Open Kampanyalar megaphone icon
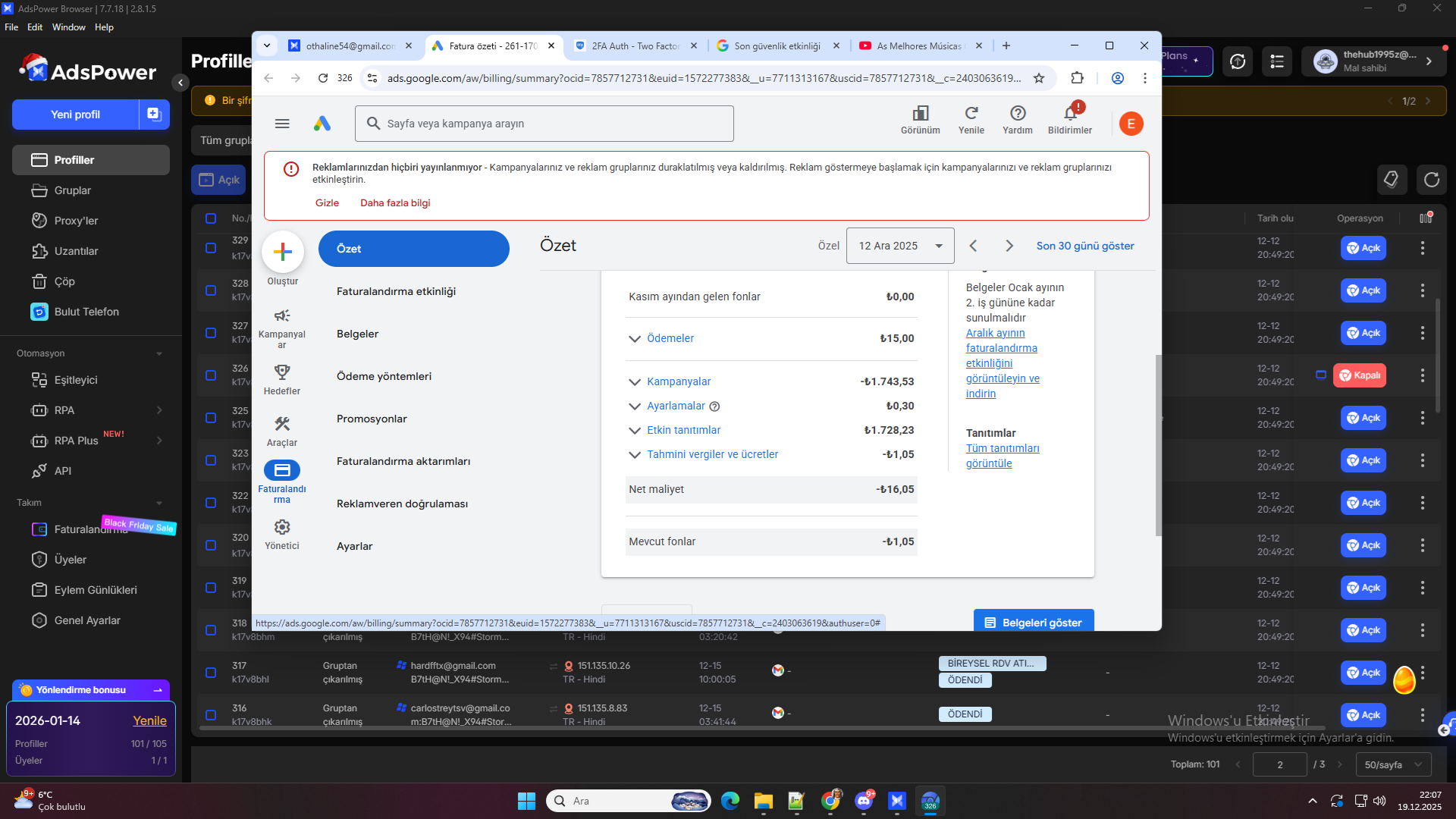Screen dimensions: 1456x819 click(282, 315)
